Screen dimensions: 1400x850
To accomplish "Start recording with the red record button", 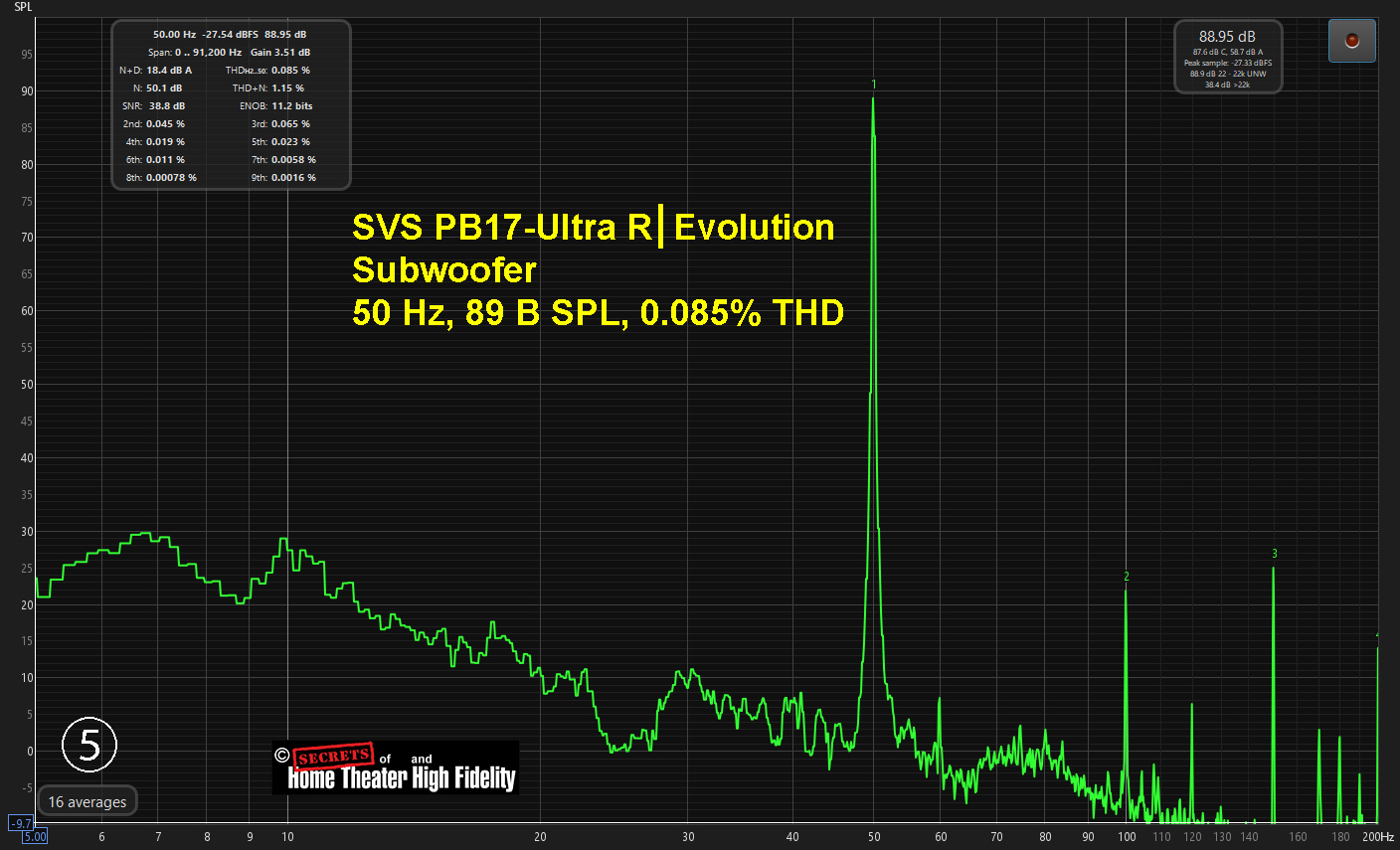I will pos(1351,41).
